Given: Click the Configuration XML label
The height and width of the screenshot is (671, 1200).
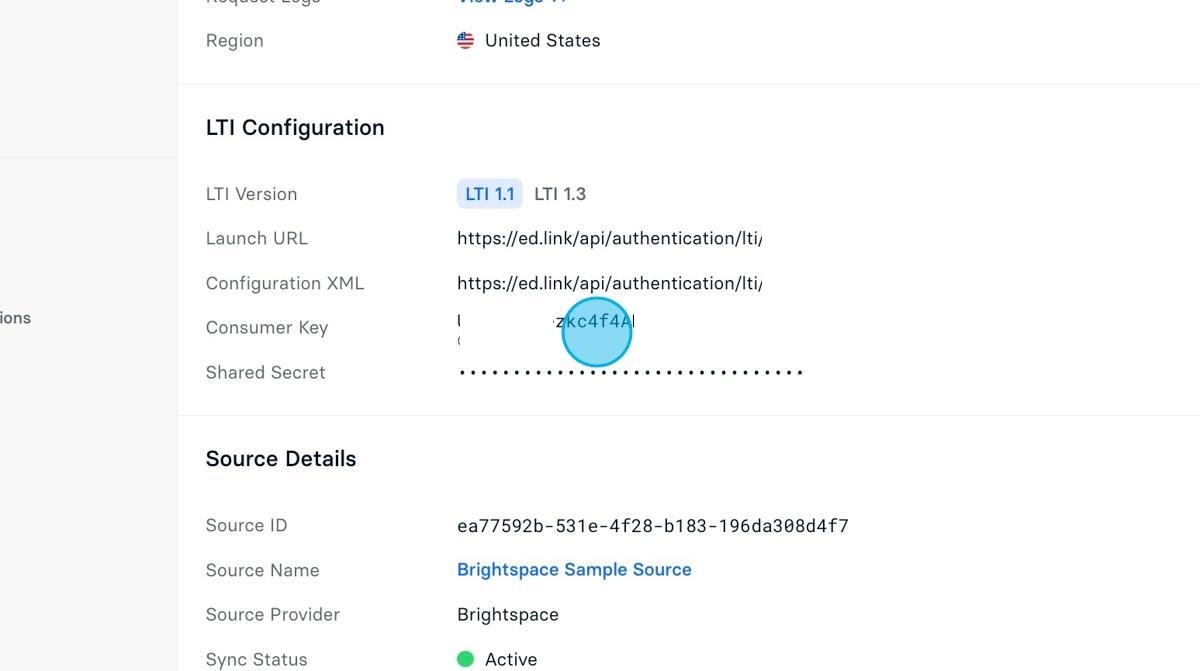Looking at the screenshot, I should coord(285,284).
